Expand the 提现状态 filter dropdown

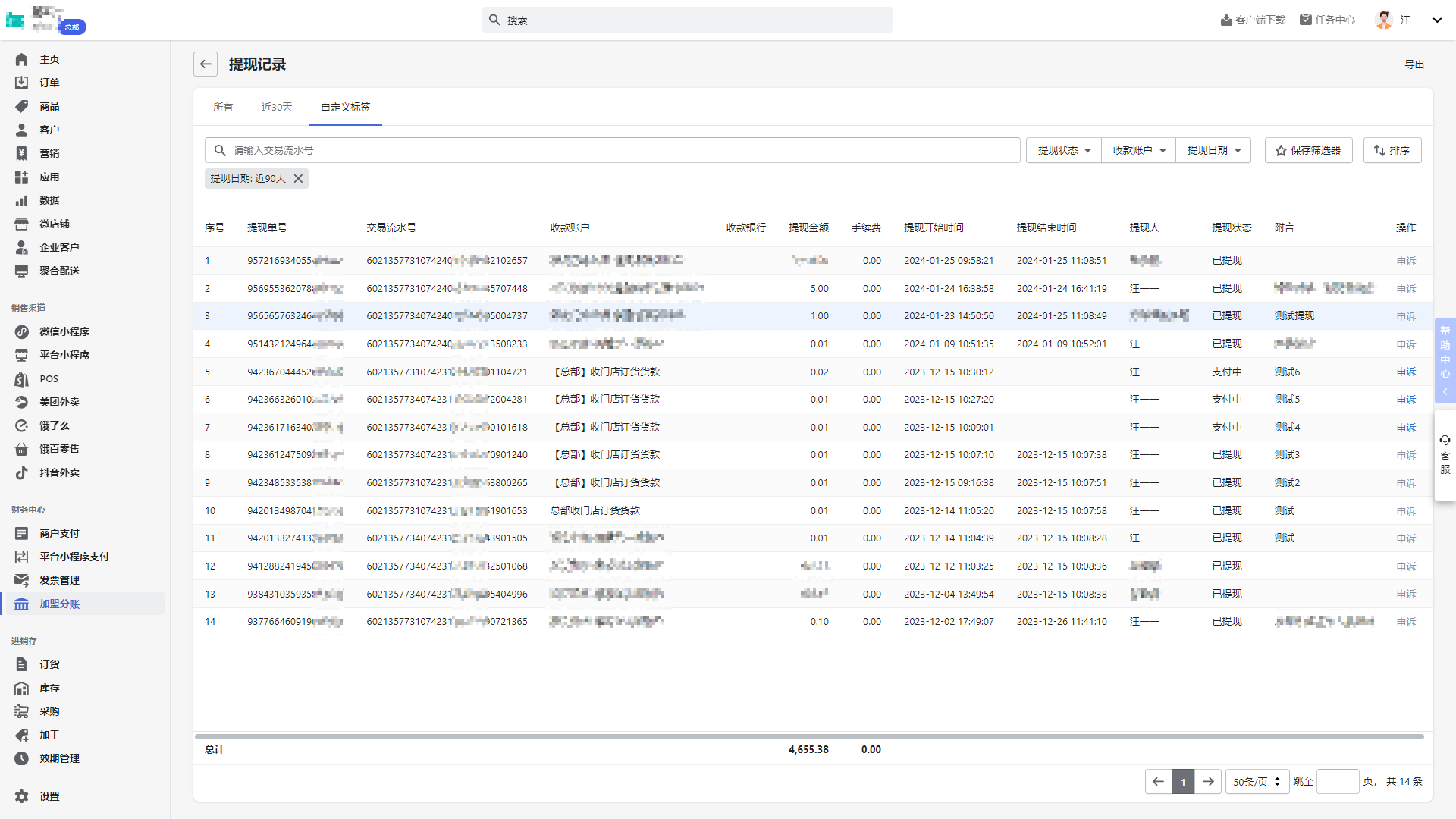(x=1064, y=150)
